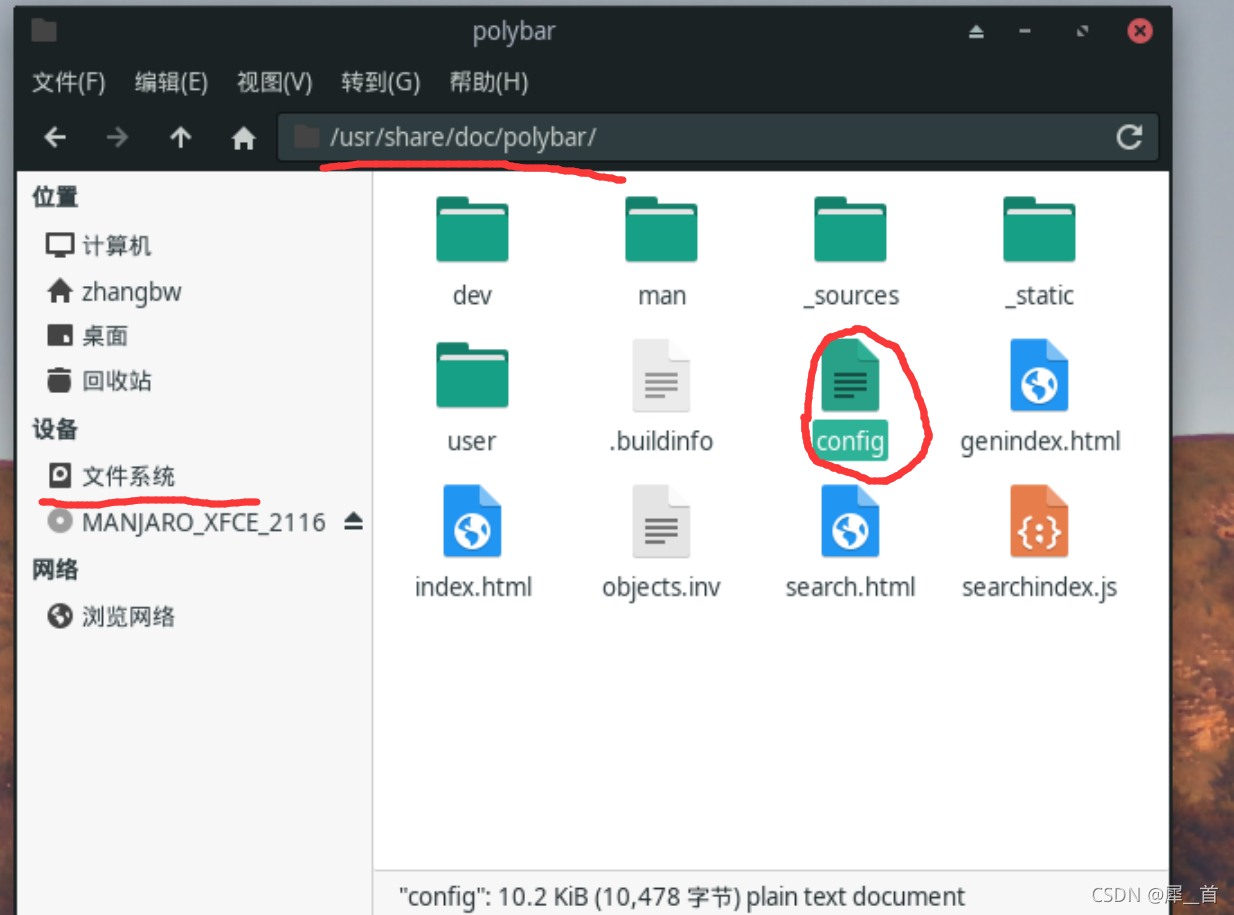The height and width of the screenshot is (915, 1234).
Task: Select the objects.inv file
Action: point(660,521)
